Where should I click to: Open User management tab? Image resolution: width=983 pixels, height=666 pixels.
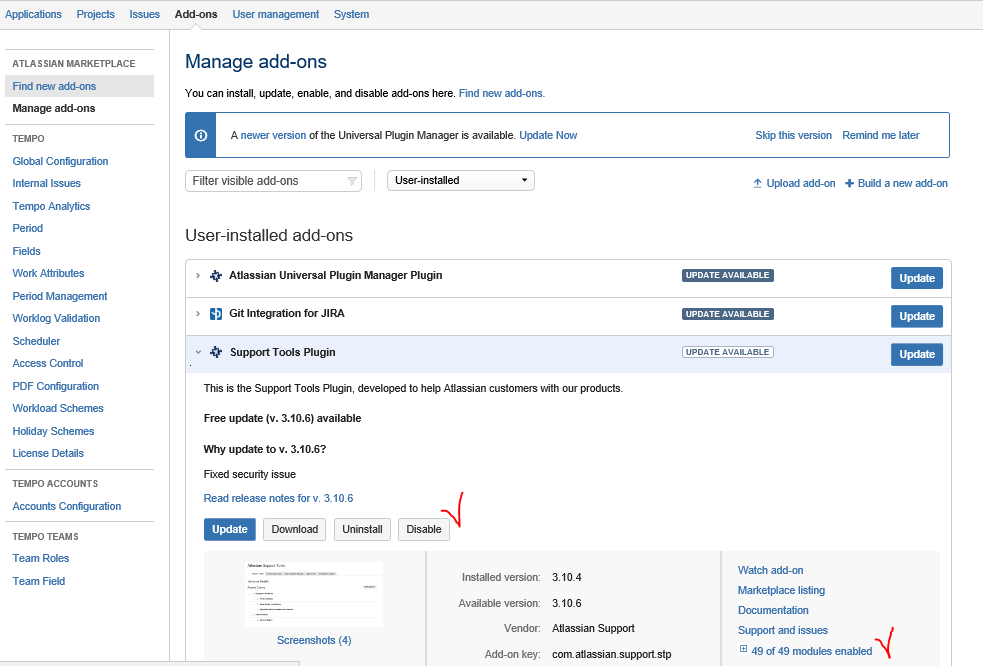tap(275, 14)
